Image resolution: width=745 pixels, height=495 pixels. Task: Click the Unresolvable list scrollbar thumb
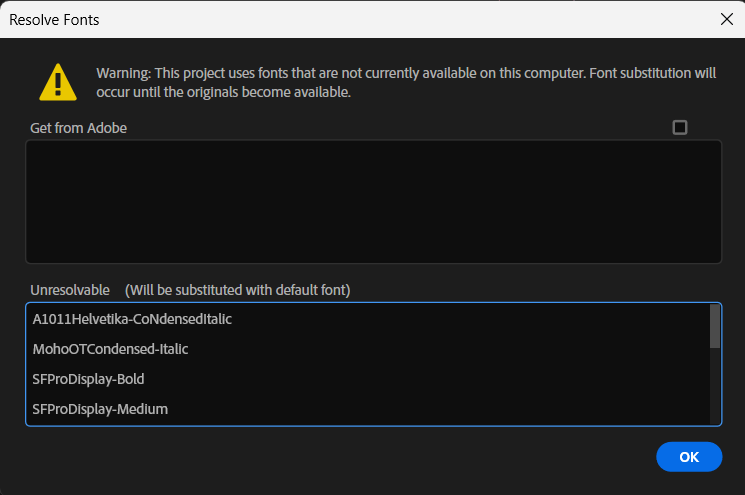click(x=714, y=326)
